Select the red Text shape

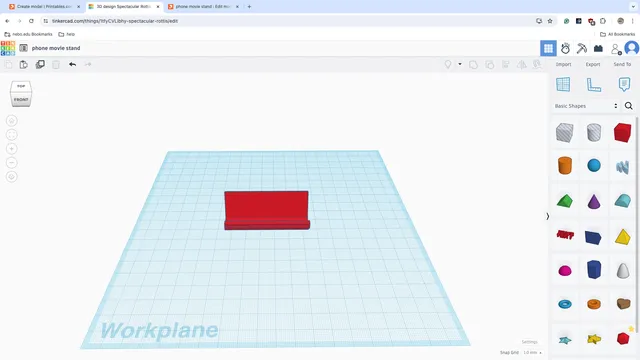(x=565, y=234)
